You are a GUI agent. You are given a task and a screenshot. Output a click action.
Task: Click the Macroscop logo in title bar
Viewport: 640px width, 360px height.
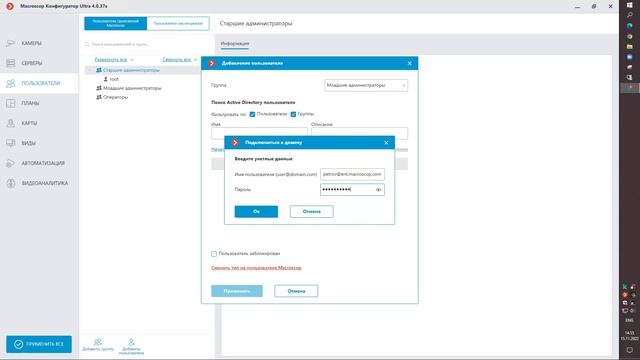pyautogui.click(x=10, y=6)
